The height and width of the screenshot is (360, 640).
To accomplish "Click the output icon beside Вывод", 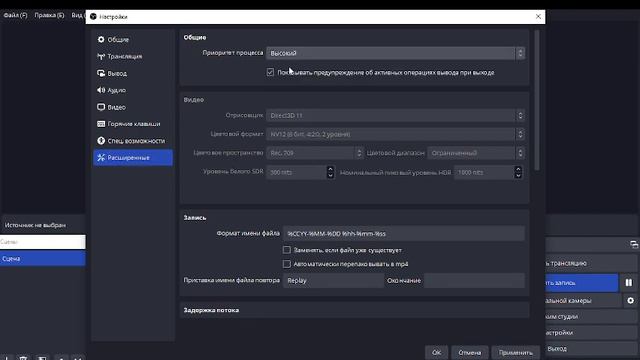I will tap(101, 73).
